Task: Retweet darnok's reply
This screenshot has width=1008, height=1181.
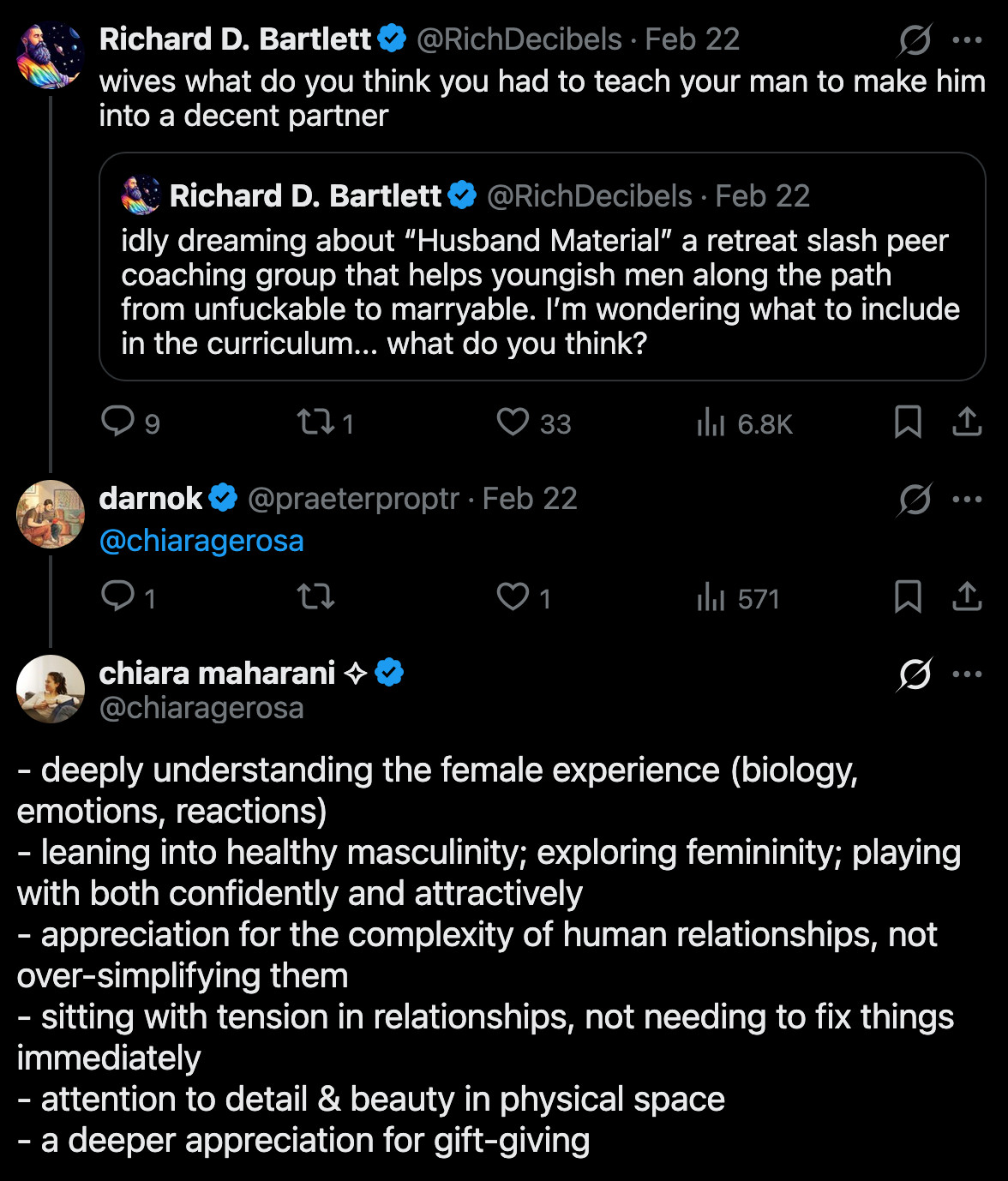Action: point(315,596)
